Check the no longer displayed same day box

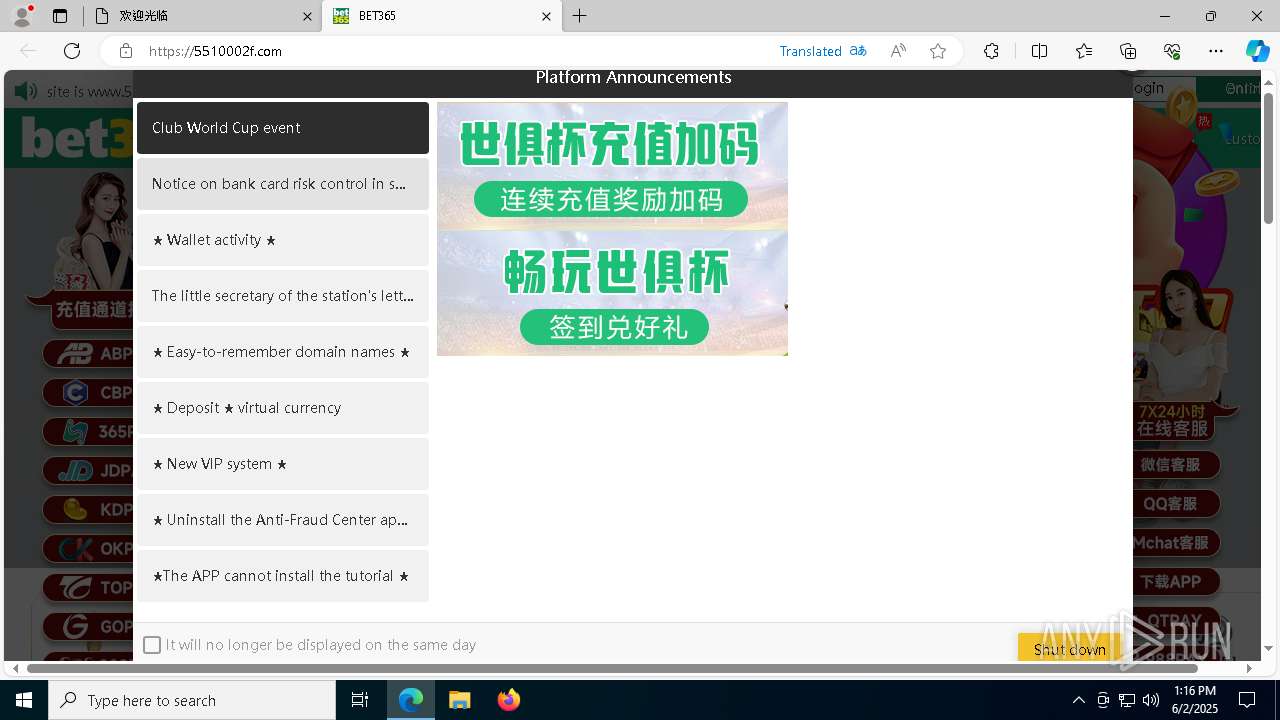click(152, 645)
